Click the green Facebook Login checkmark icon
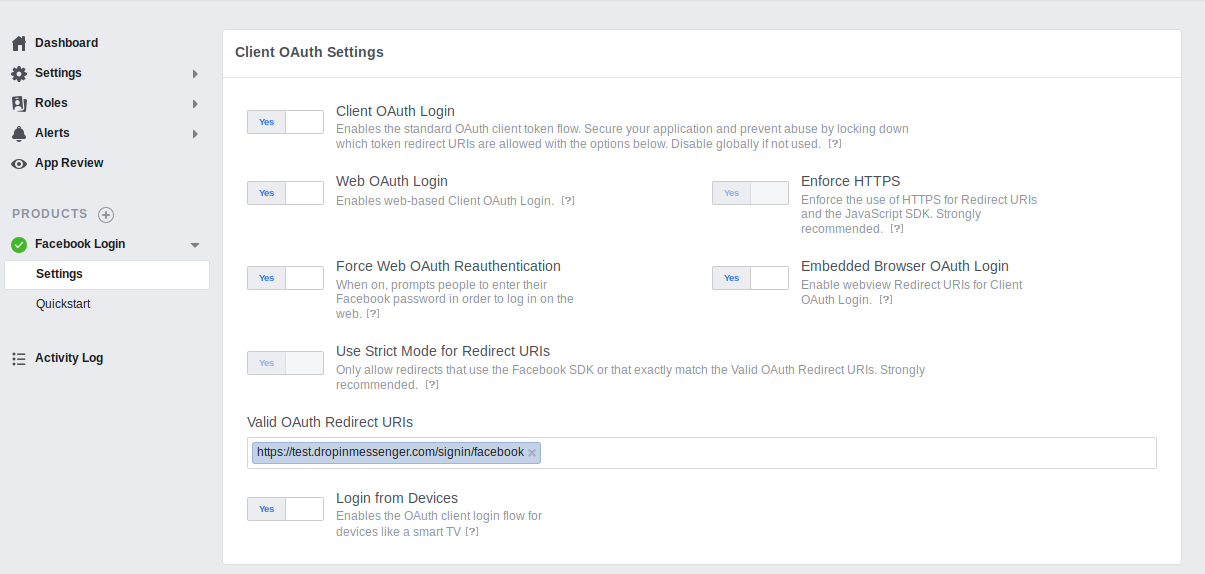Screen dimensions: 1205x574 (x=19, y=244)
